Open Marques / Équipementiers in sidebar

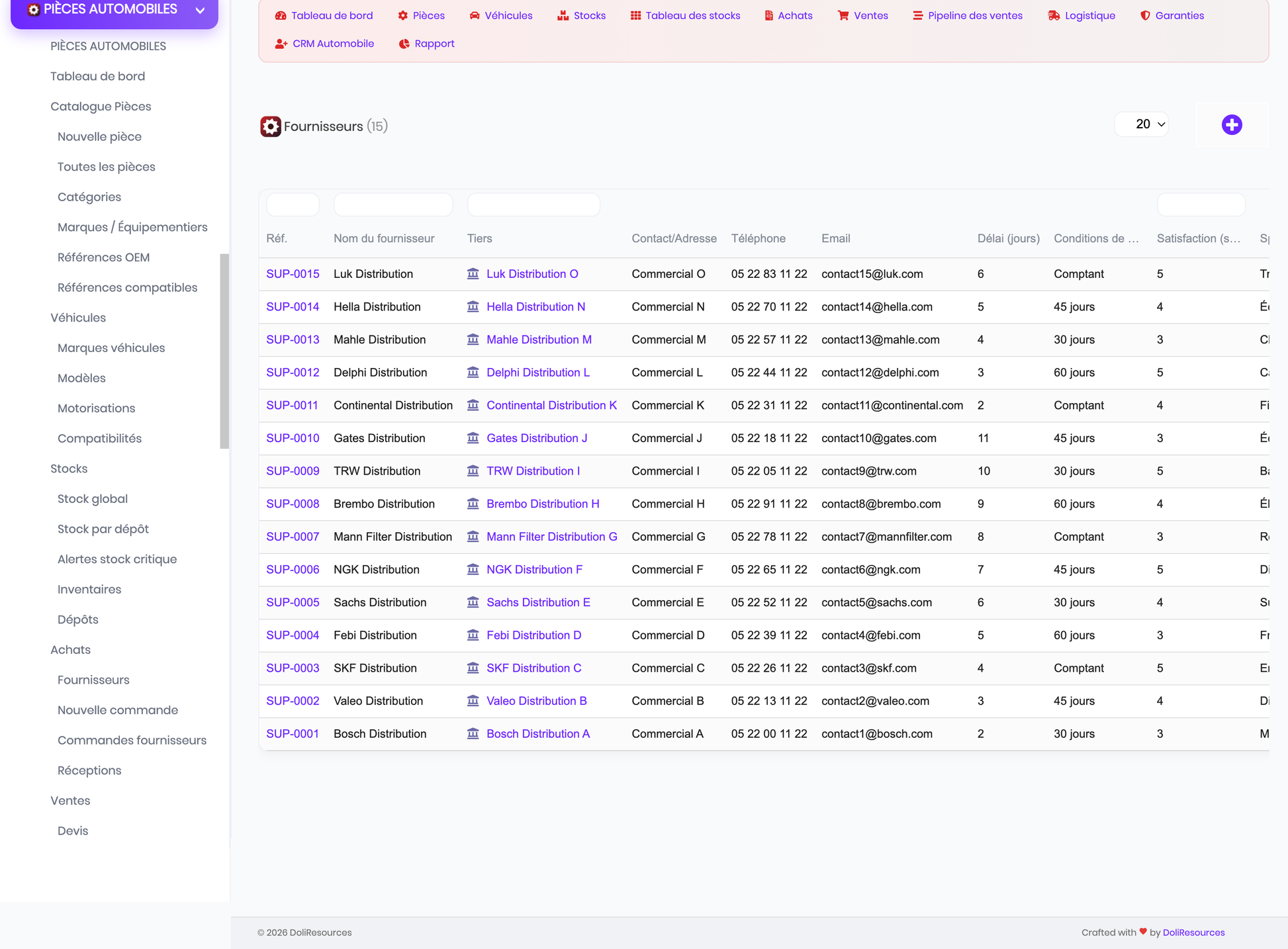coord(132,227)
